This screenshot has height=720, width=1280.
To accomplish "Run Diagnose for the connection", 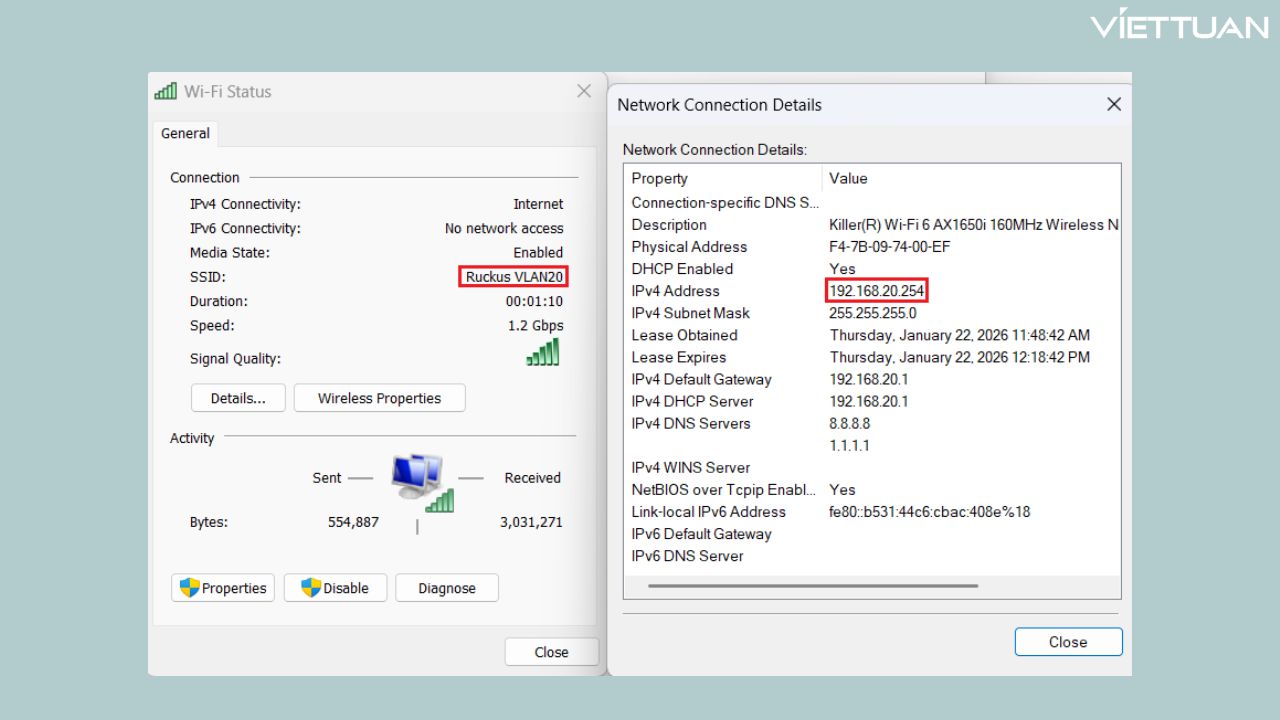I will (x=446, y=587).
